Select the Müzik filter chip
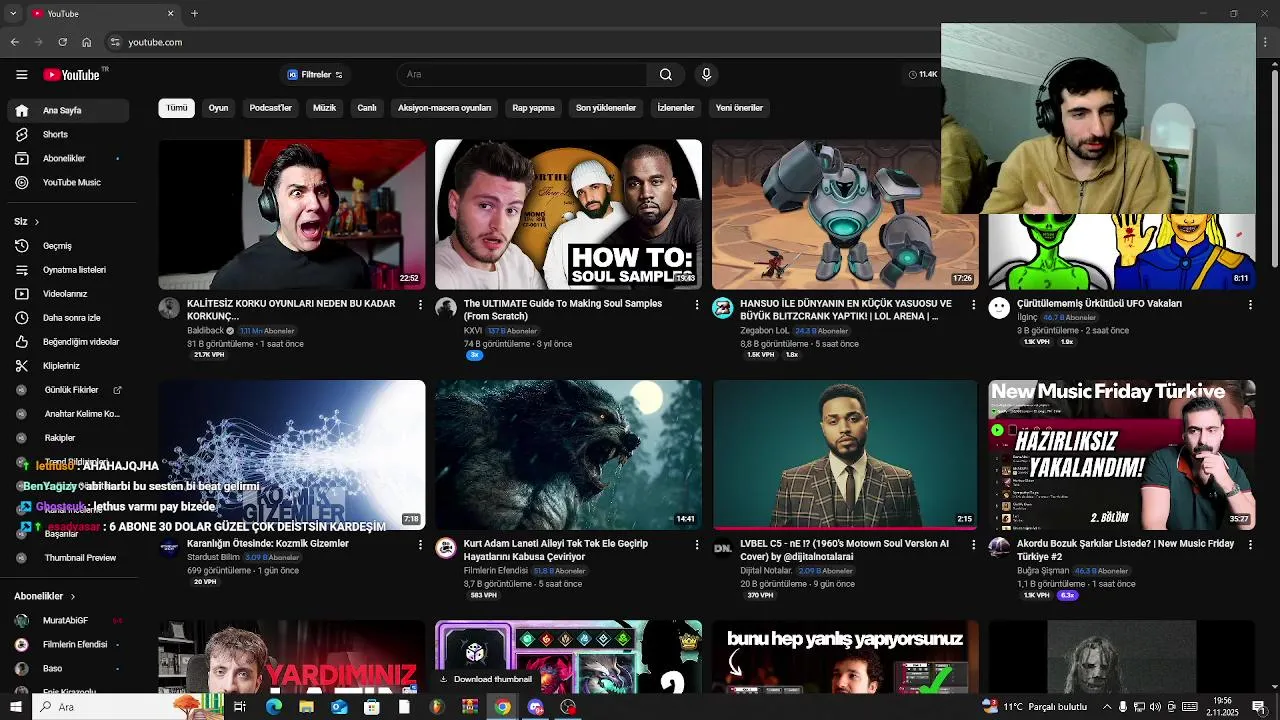This screenshot has width=1280, height=720. tap(325, 108)
